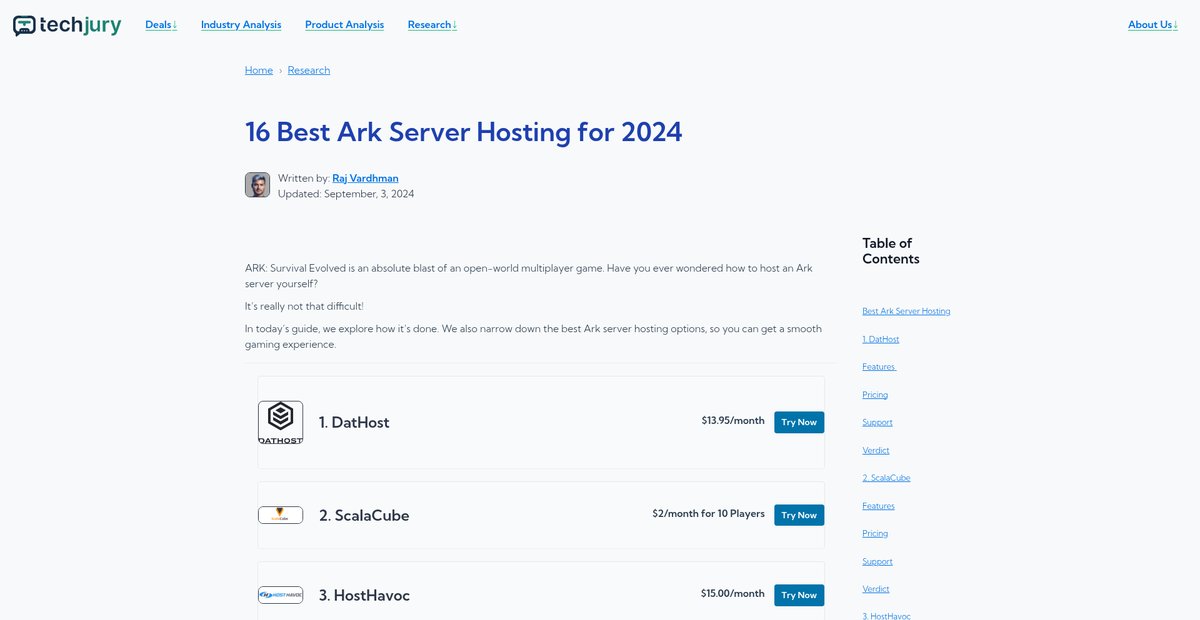Click Raj Vardhman's author avatar
This screenshot has height=620, width=1200.
coord(257,185)
